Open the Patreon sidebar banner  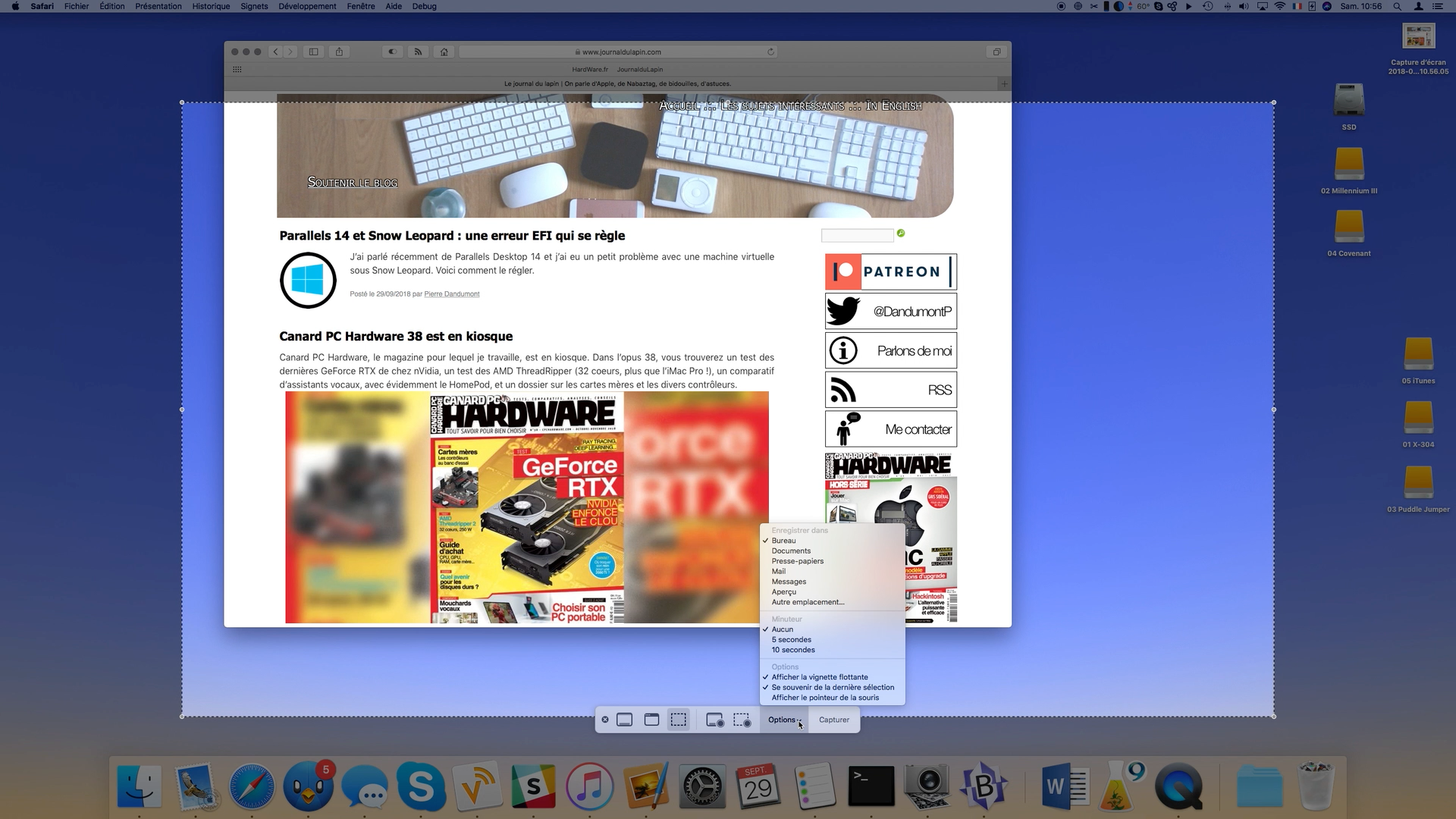pos(891,271)
